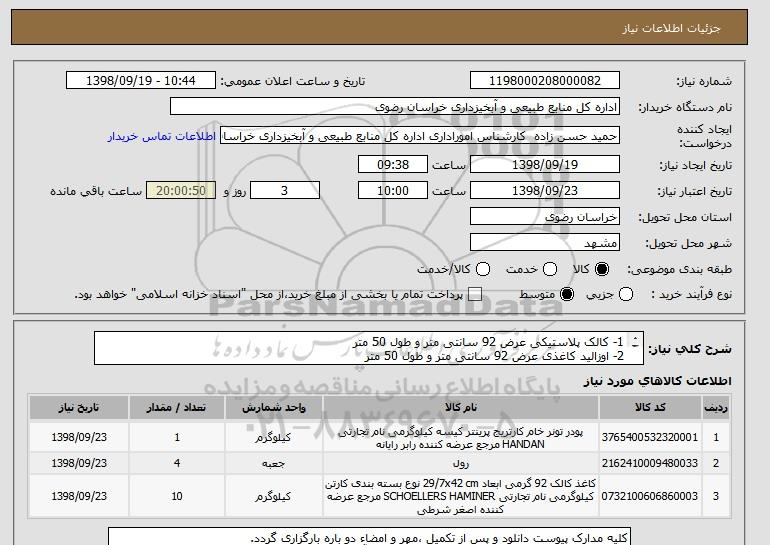770x545 pixels.
Task: Click the کیلوگرم unit cell in row 3
Action: tap(274, 496)
